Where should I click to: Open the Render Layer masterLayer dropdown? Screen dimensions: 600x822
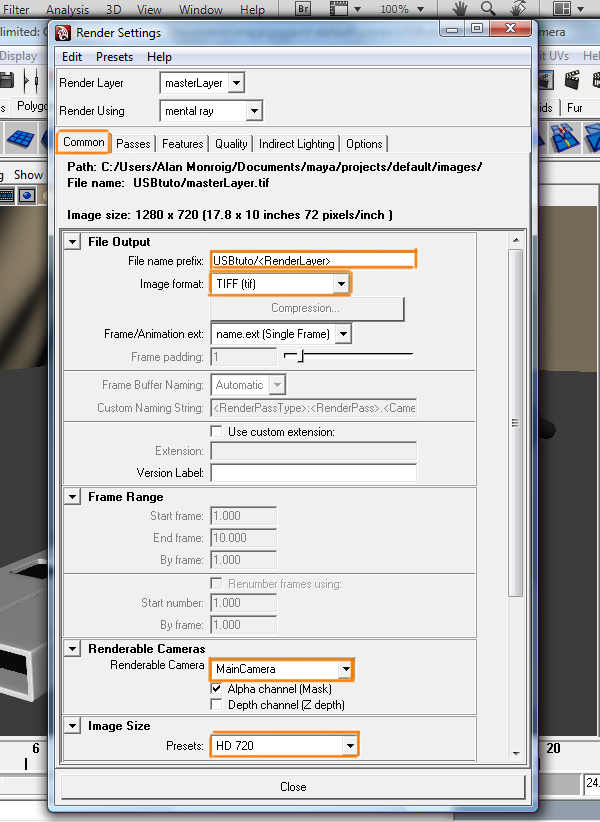(202, 83)
